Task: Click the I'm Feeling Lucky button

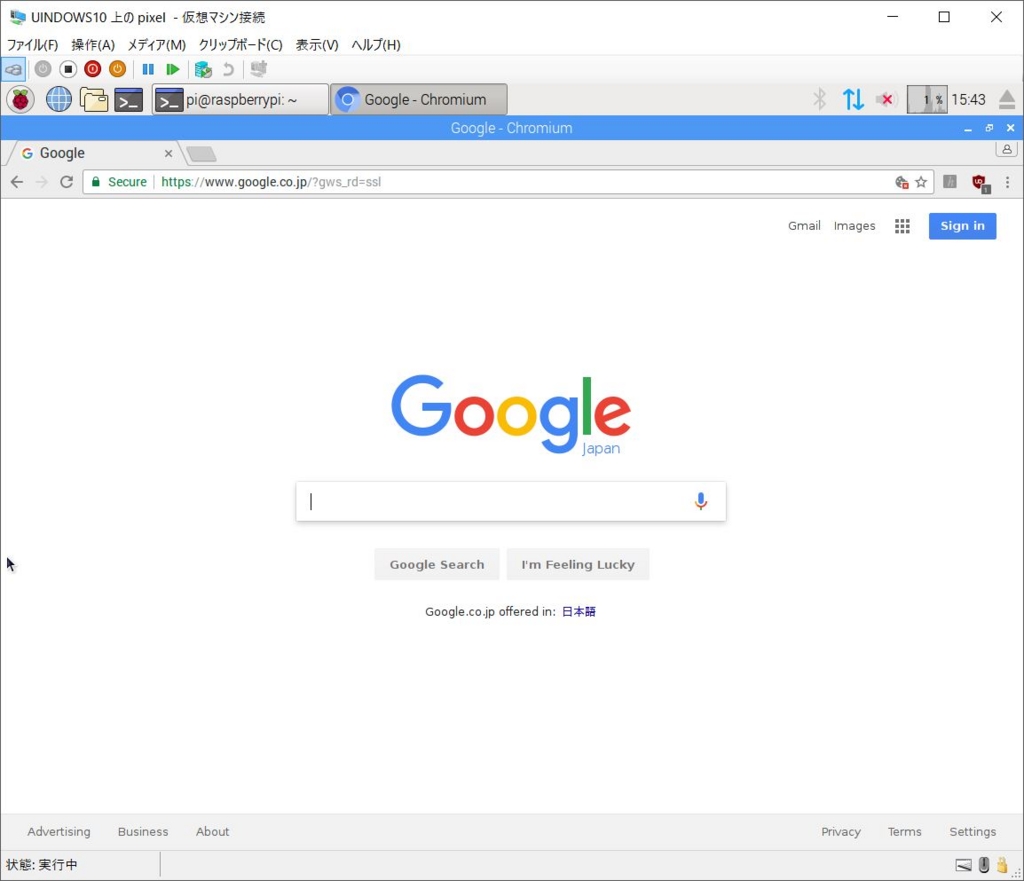Action: (x=578, y=564)
